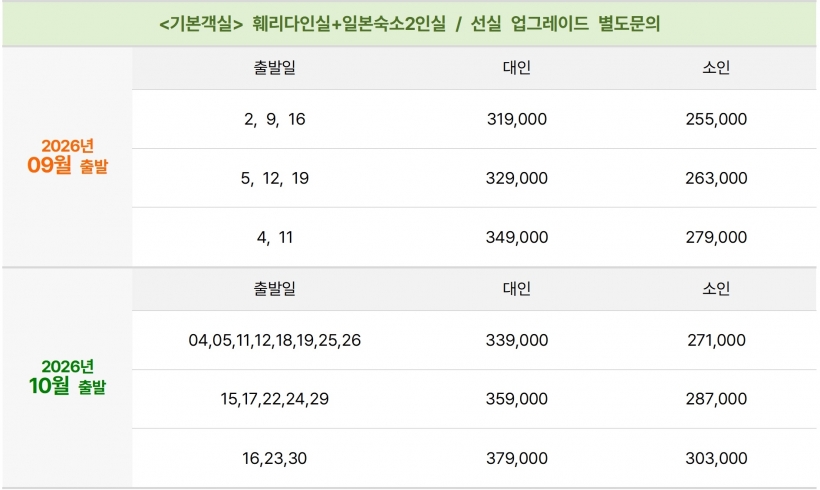Screen dimensions: 820x490
Task: Select departure dates 16,23,30
Action: [x=275, y=459]
